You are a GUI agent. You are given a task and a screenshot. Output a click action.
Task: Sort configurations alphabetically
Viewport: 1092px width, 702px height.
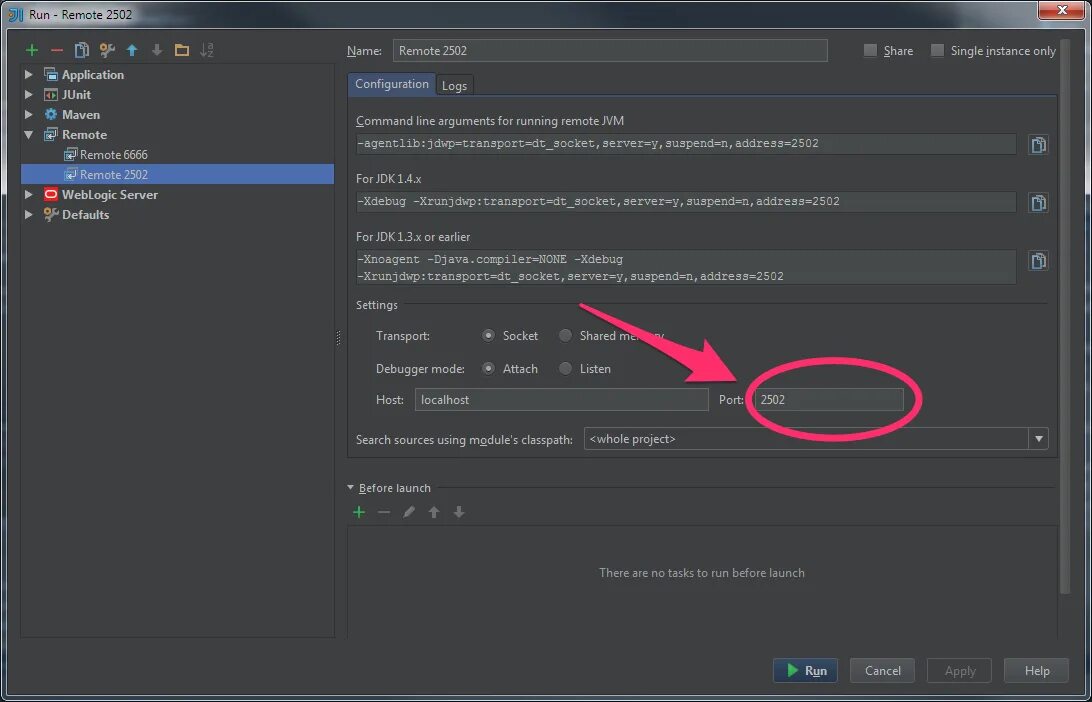(x=207, y=50)
